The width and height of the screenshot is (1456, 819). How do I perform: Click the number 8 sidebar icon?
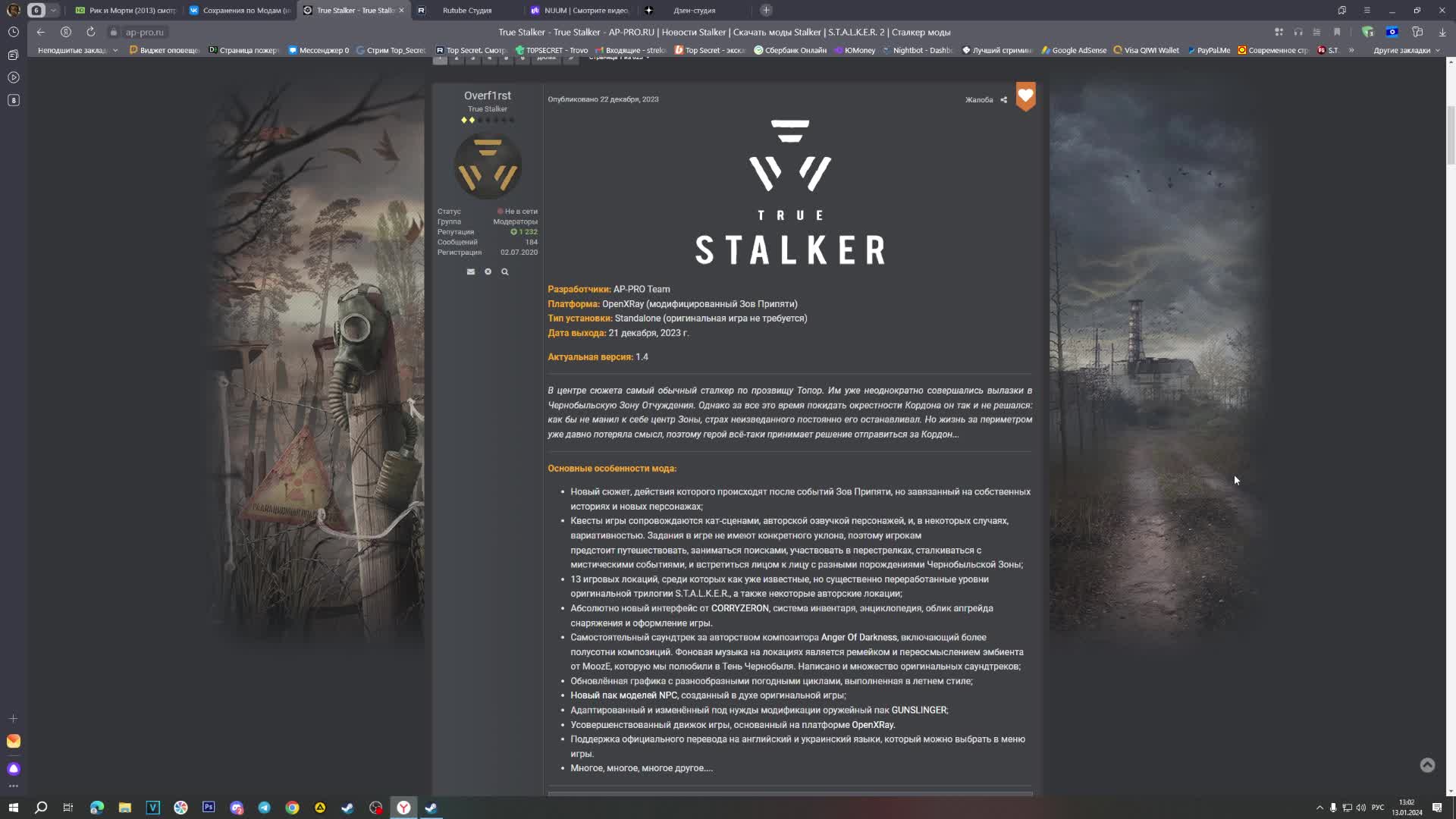[13, 100]
